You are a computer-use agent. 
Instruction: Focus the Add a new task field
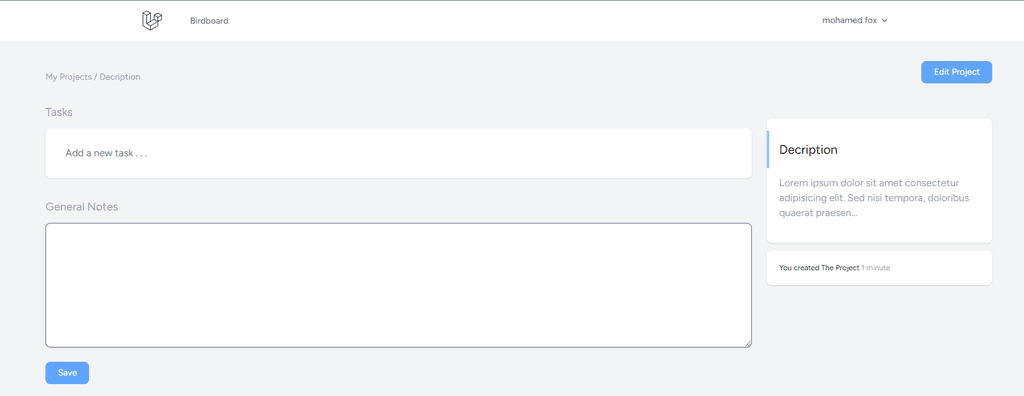click(x=398, y=154)
